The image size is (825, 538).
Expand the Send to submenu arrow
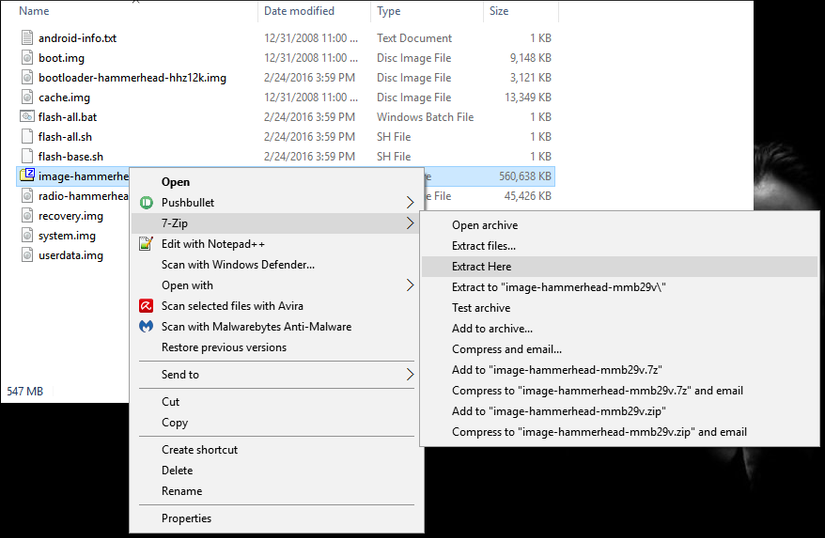pyautogui.click(x=410, y=375)
